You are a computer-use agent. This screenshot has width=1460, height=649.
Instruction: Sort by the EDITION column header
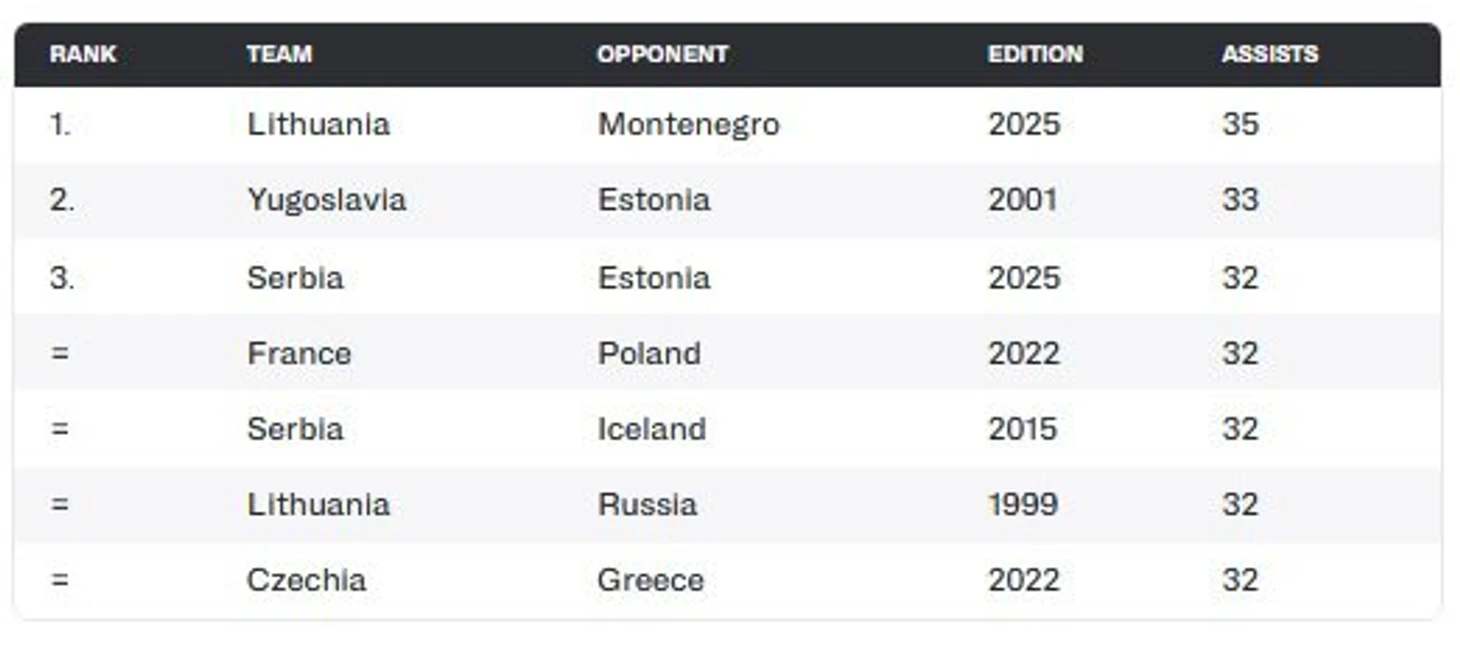1035,54
